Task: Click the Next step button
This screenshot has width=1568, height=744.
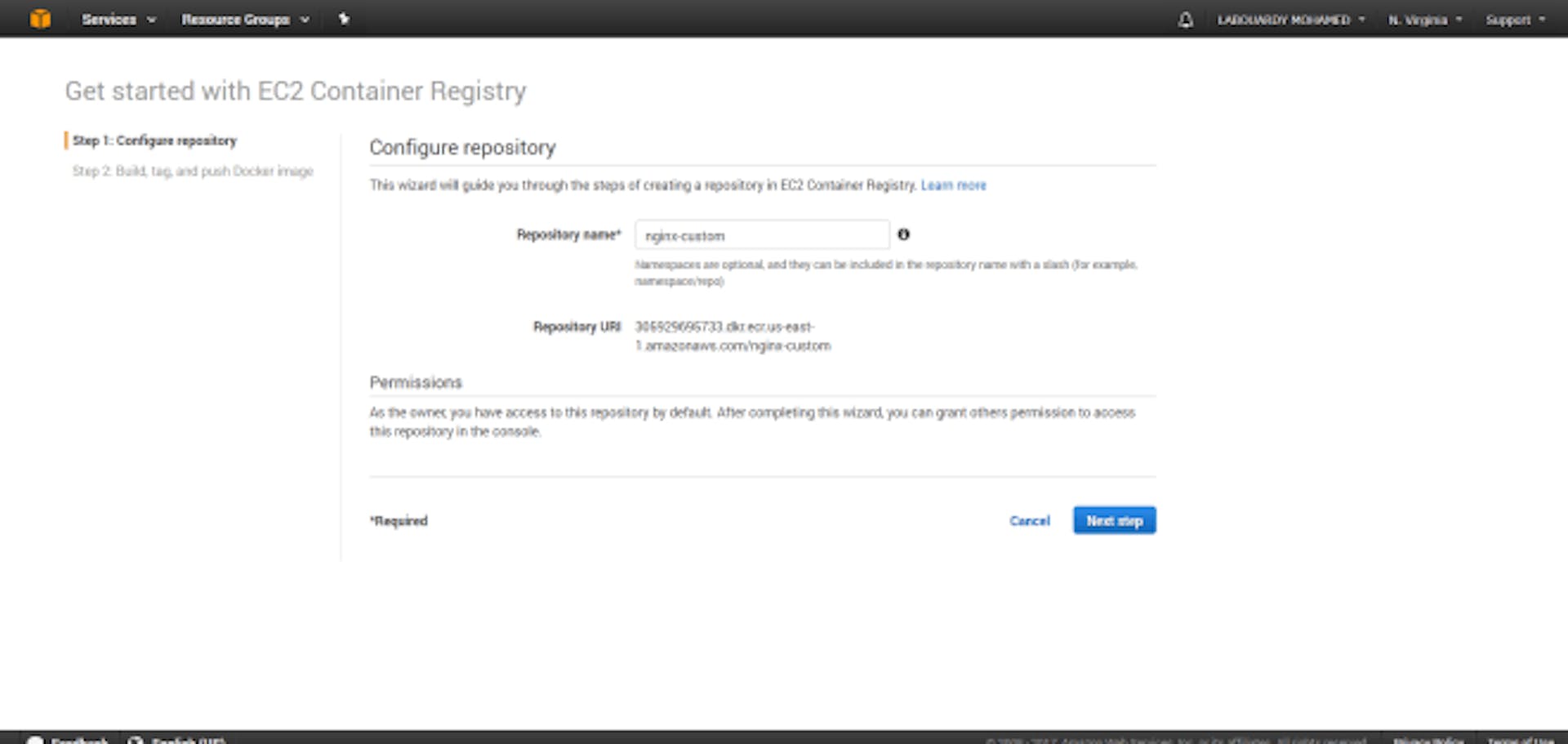Action: [x=1114, y=520]
